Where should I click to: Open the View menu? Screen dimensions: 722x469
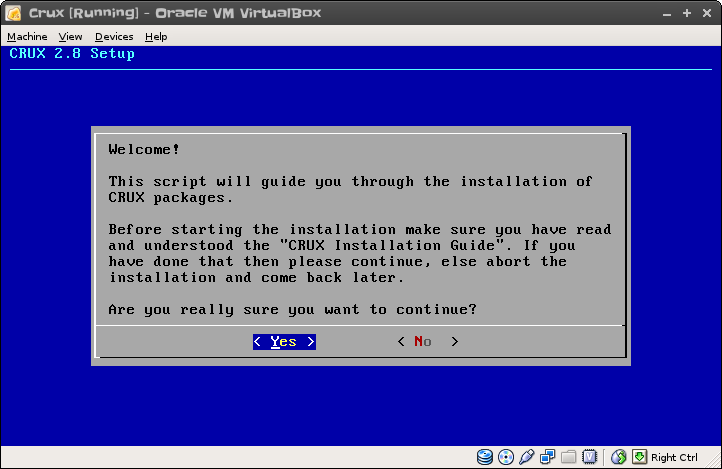point(70,36)
